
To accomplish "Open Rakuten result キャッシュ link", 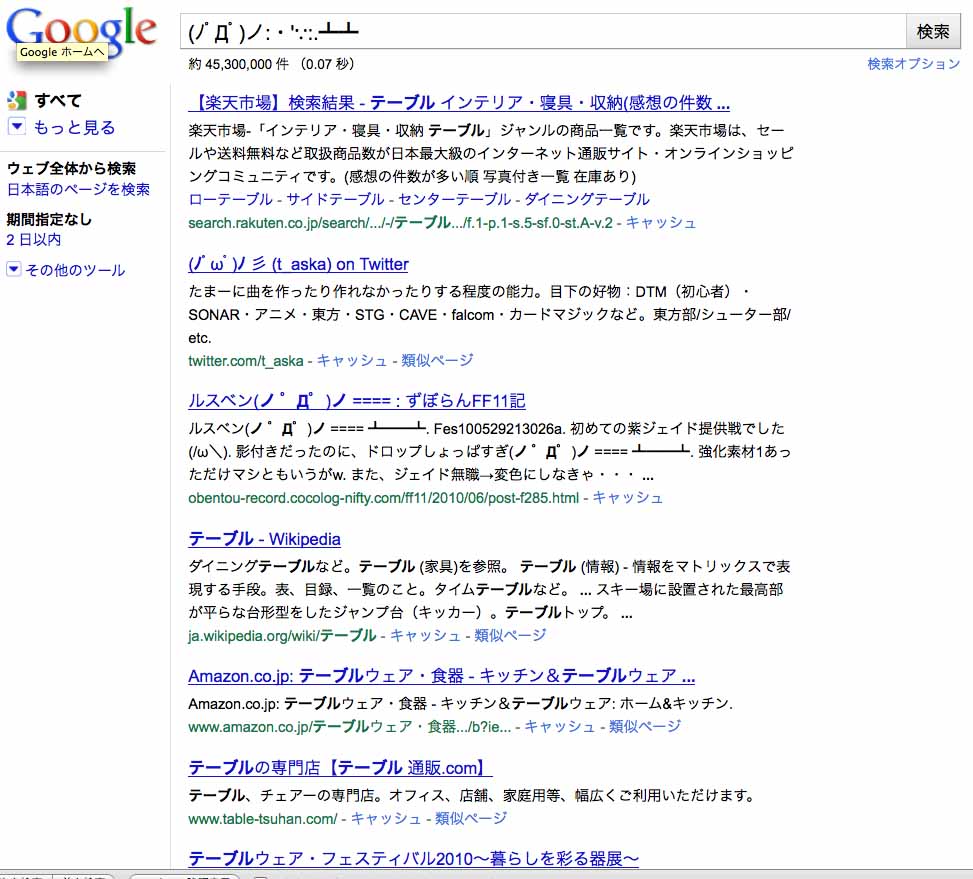I will tap(661, 223).
